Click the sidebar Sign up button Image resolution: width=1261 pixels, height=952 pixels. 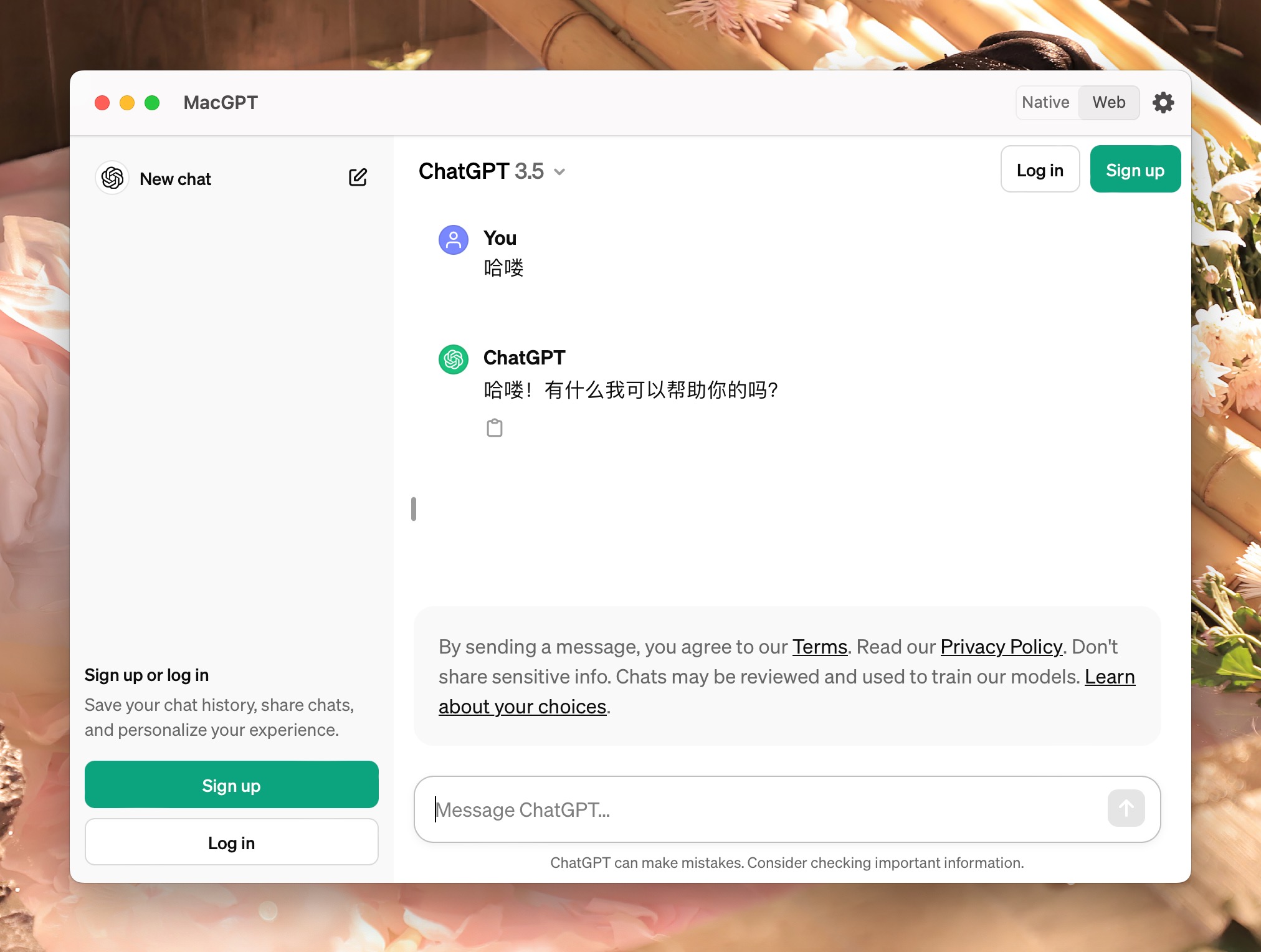(x=231, y=785)
